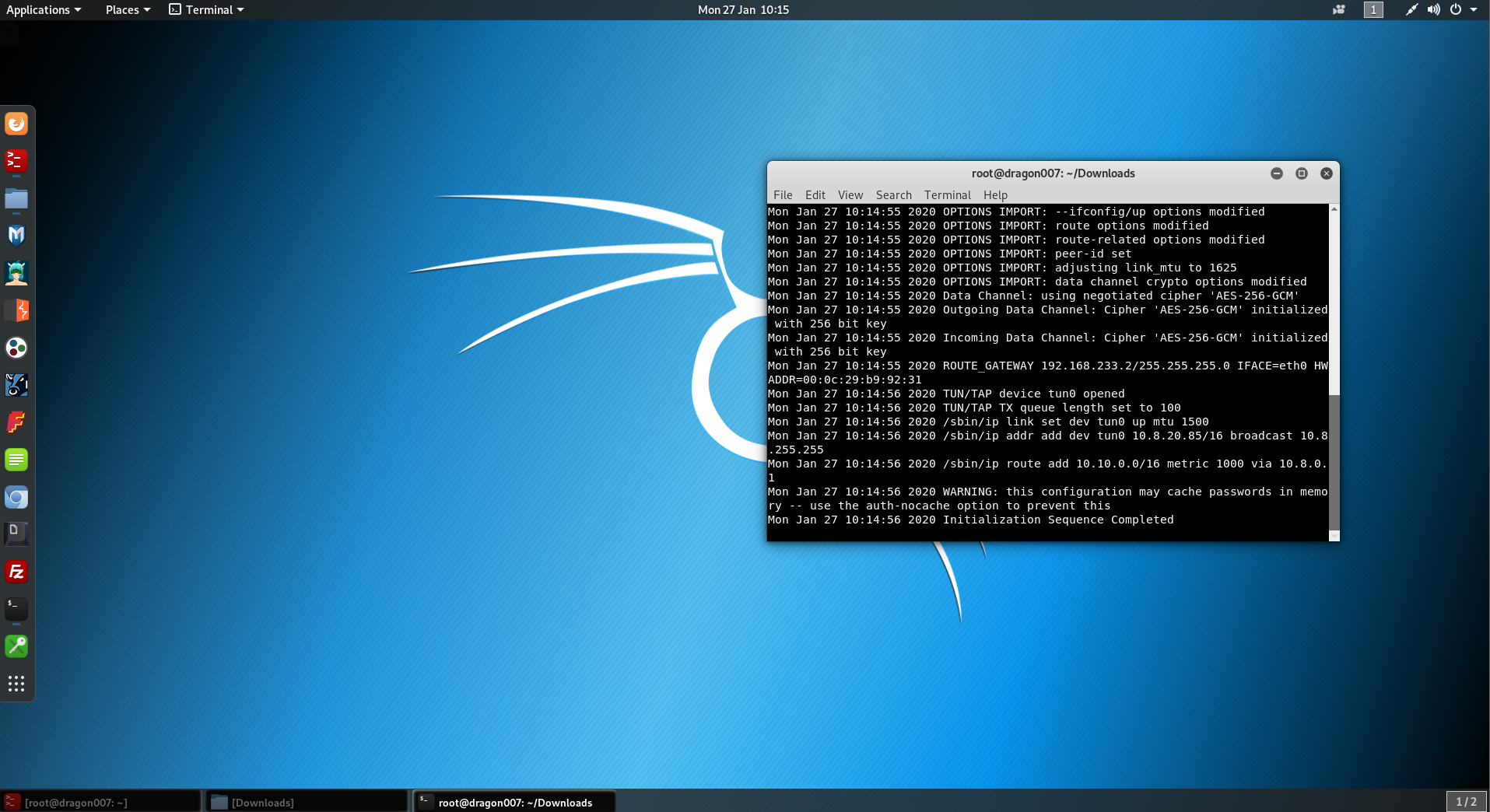Click the 'link set dev tun0 up mtu 1500' line
Image resolution: width=1490 pixels, height=812 pixels.
point(988,422)
